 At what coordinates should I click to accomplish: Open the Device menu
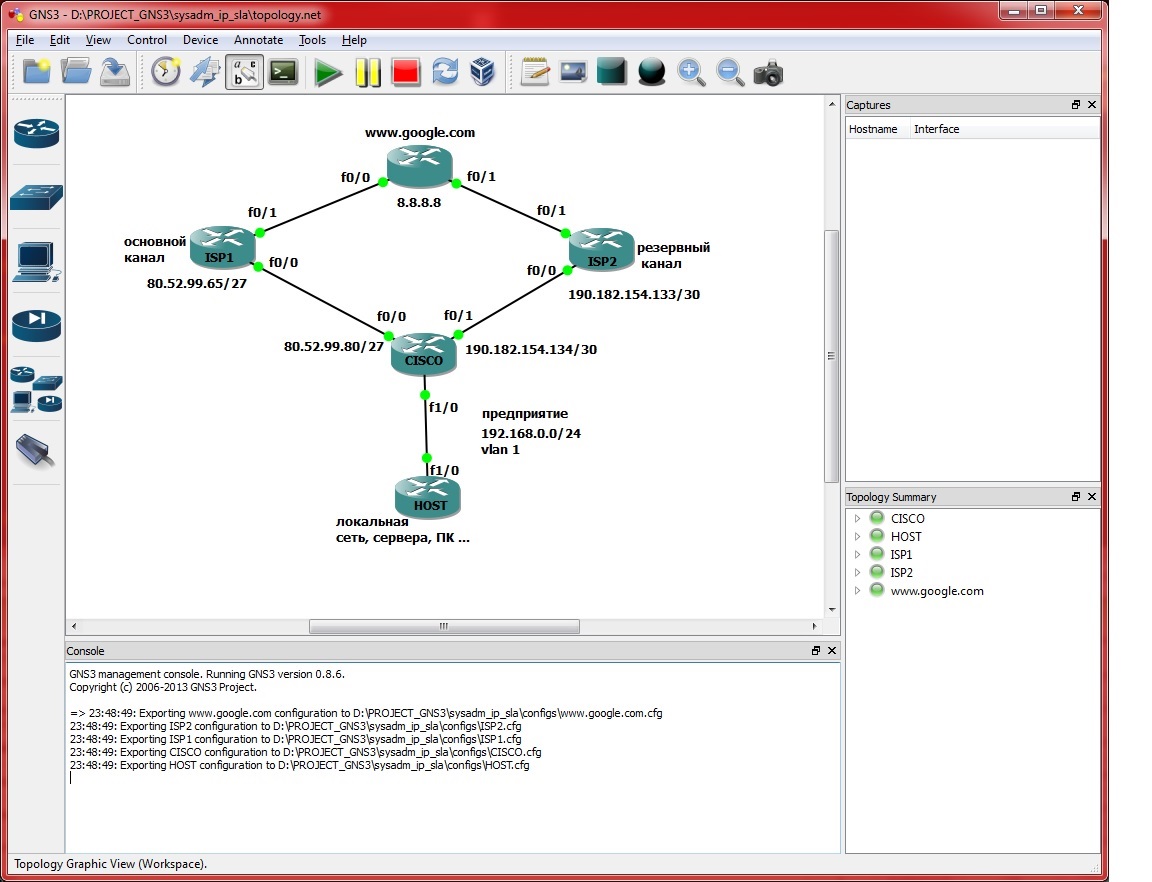[201, 40]
